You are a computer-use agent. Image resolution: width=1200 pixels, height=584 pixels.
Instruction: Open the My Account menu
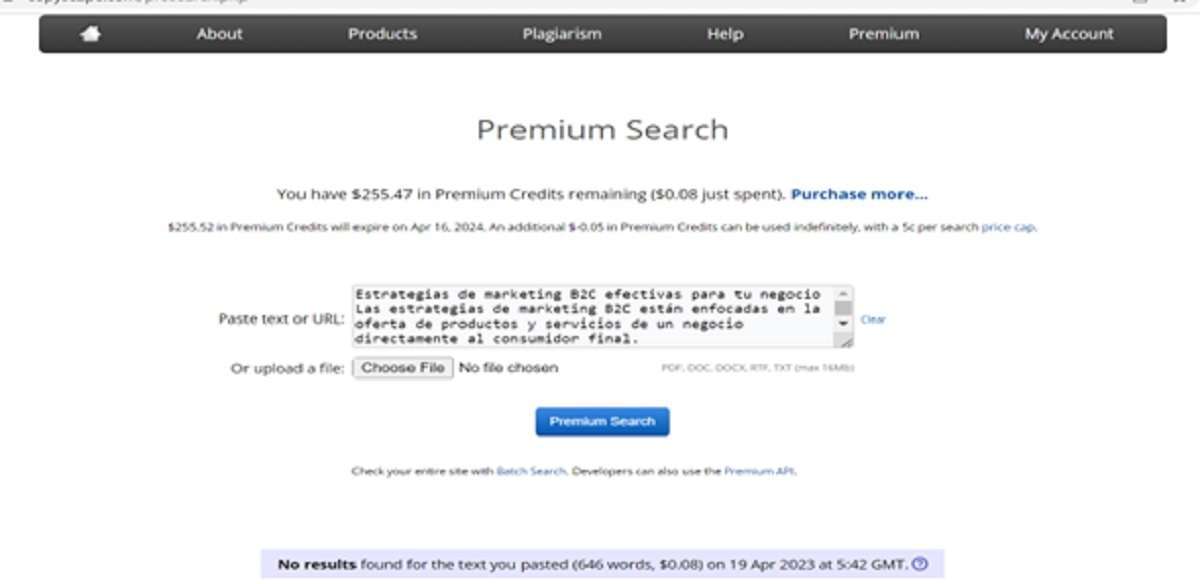click(x=1069, y=34)
